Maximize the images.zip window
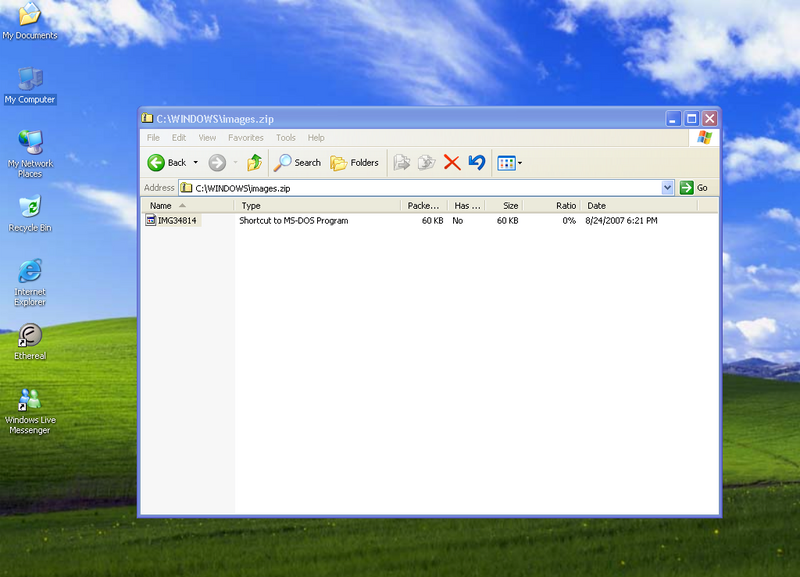Image resolution: width=800 pixels, height=577 pixels. click(x=691, y=119)
